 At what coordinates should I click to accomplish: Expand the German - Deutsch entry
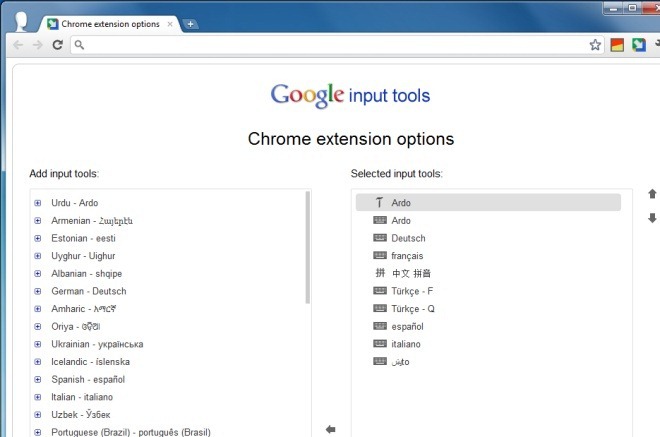38,291
